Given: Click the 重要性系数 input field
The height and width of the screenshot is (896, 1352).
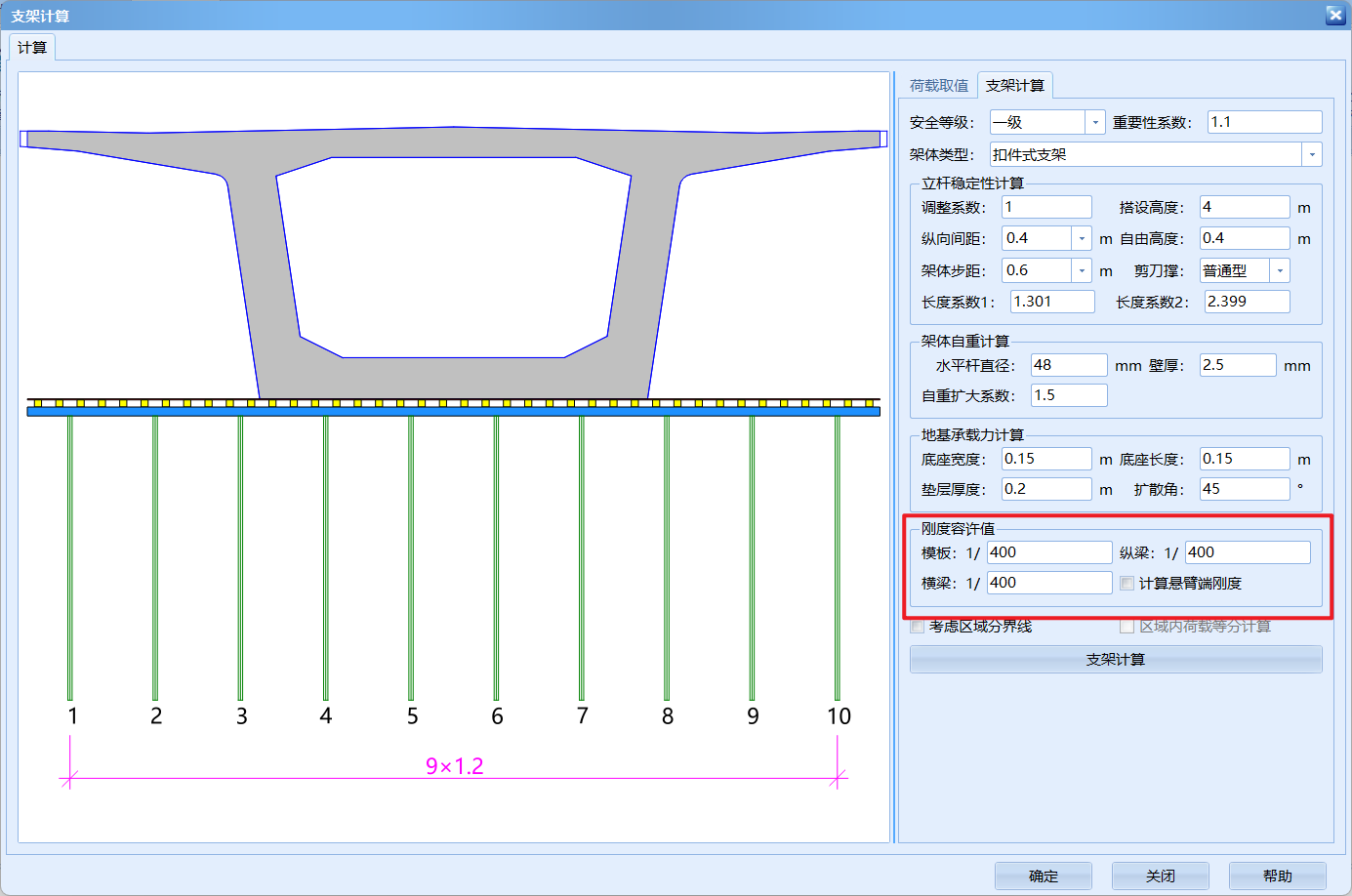Looking at the screenshot, I should click(1263, 122).
